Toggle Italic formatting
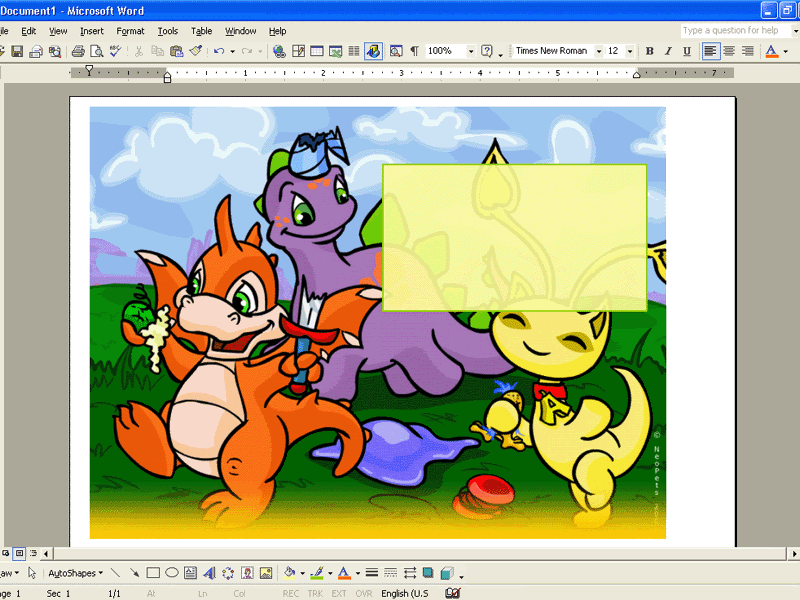The image size is (800, 600). point(668,51)
